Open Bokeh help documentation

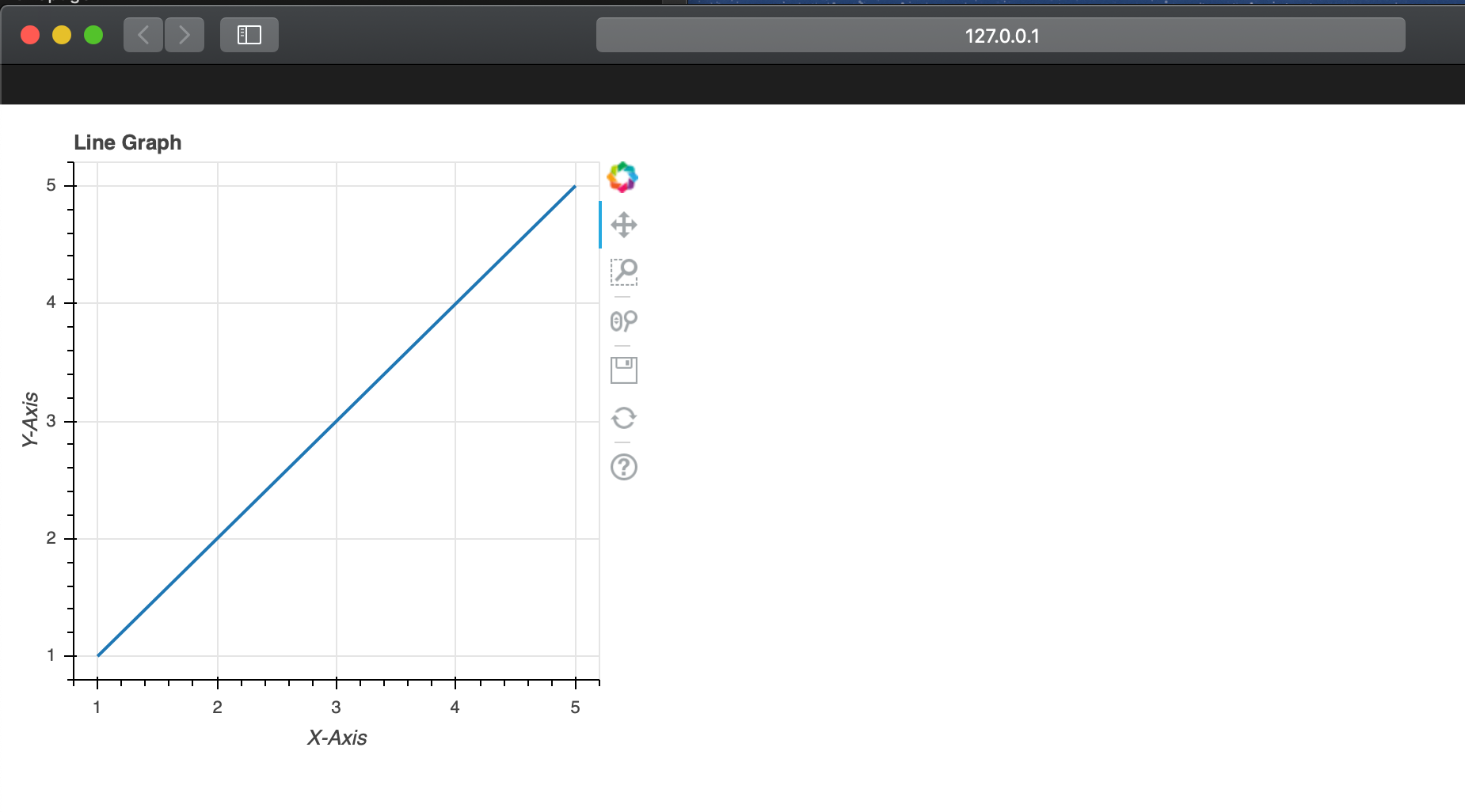tap(624, 467)
